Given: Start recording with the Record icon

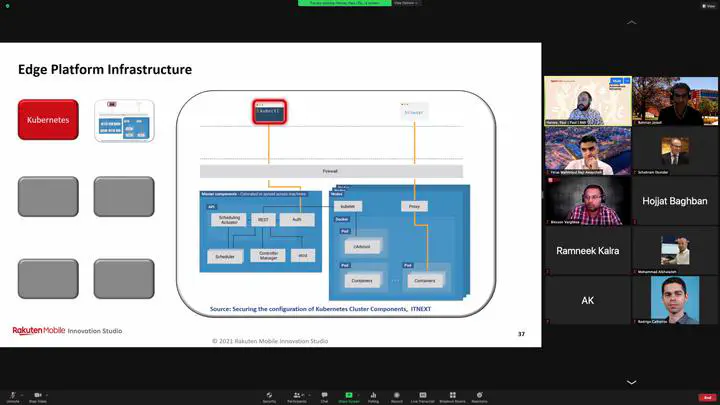Looking at the screenshot, I should (x=397, y=395).
